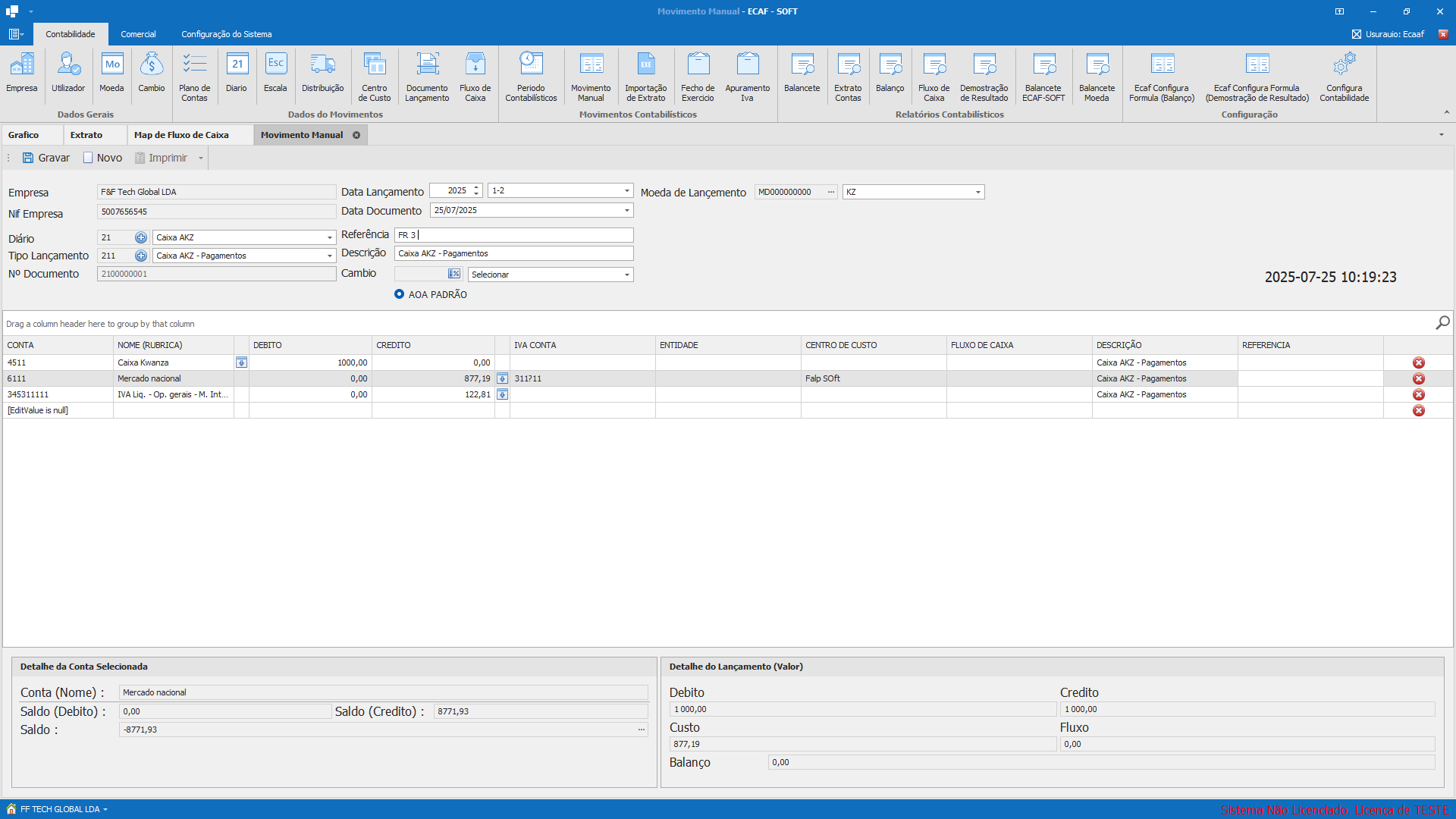The height and width of the screenshot is (819, 1456).
Task: Open Fluxo de Caixa movement icon
Action: pyautogui.click(x=475, y=76)
